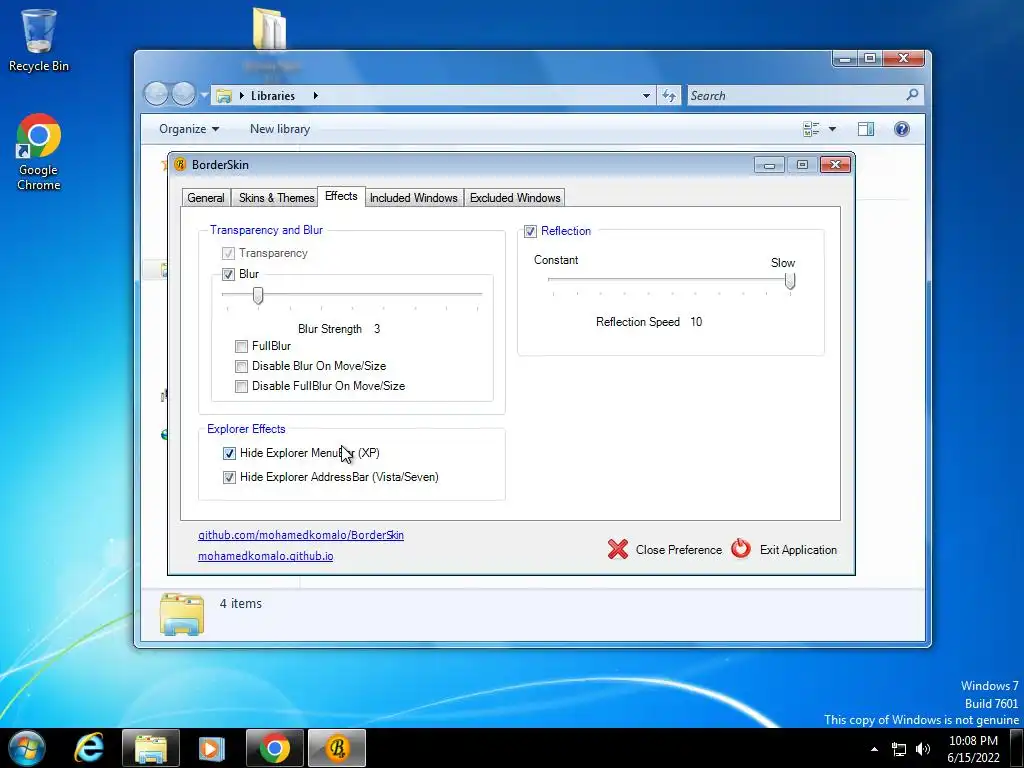The height and width of the screenshot is (768, 1024).
Task: Open the Recycle Bin desktop icon
Action: coord(38,39)
